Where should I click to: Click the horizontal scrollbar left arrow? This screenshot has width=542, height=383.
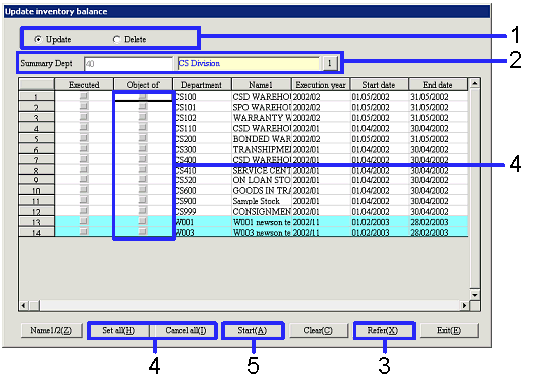point(24,305)
